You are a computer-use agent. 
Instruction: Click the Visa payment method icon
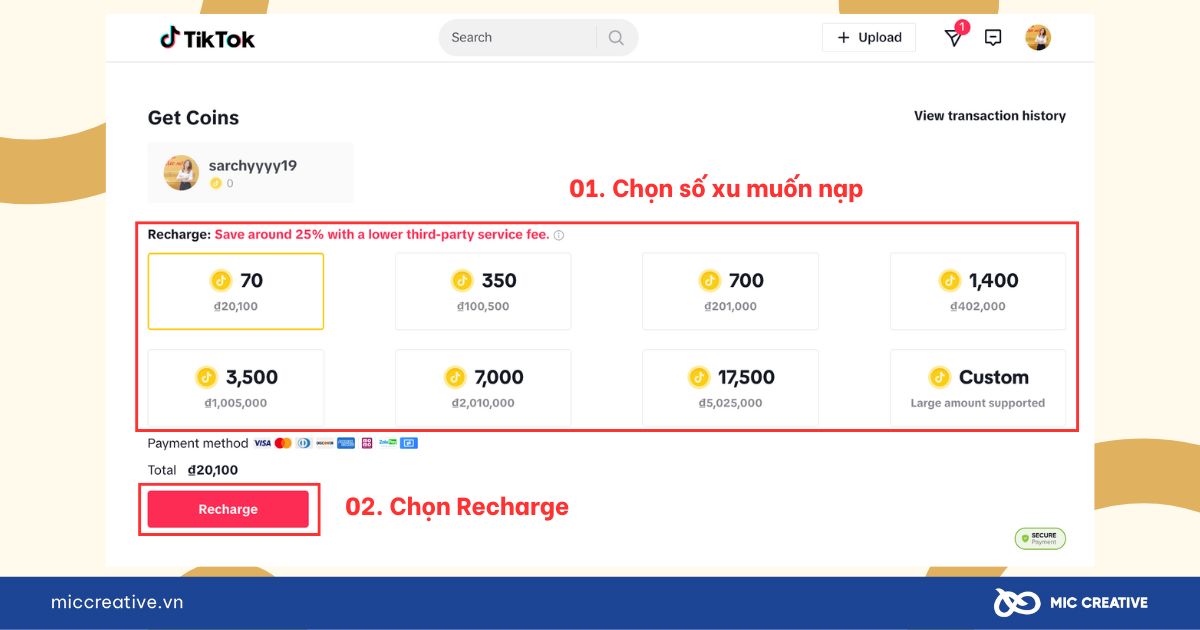262,443
